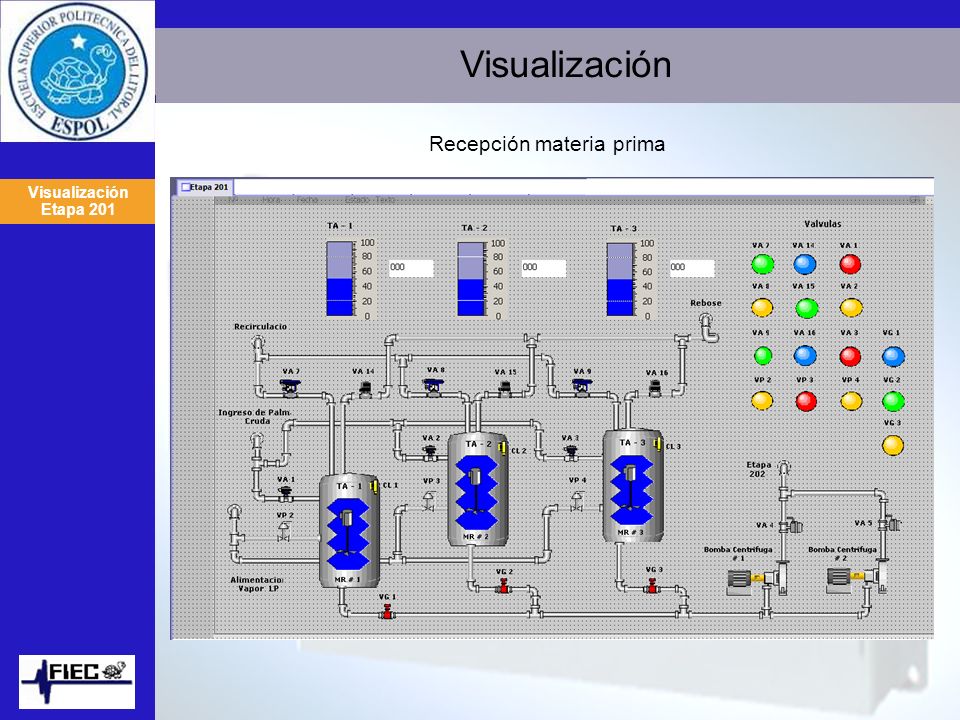Click the MR # 3 mixer in tank TA-3

630,489
